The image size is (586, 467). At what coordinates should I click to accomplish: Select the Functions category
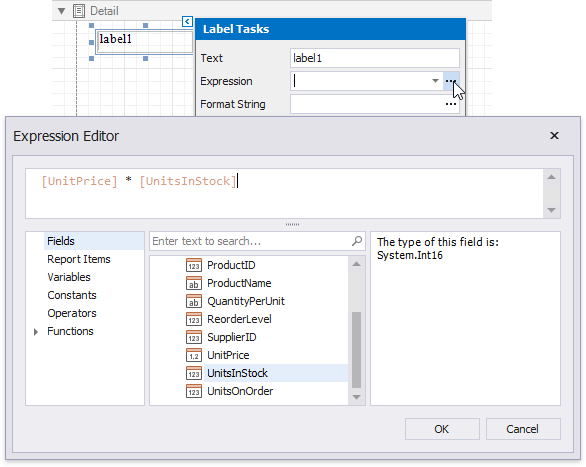coord(70,331)
